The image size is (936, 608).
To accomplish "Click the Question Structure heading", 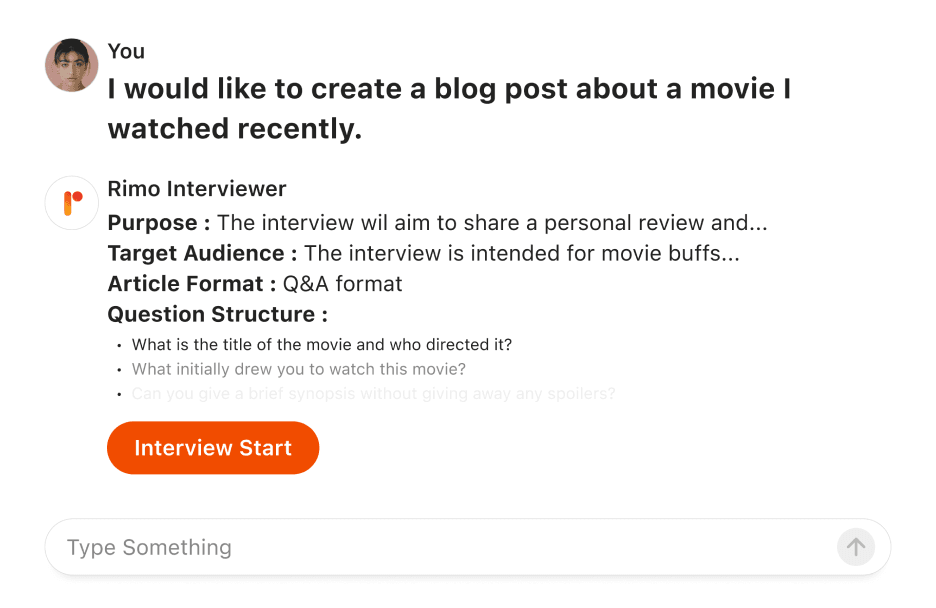I will [218, 314].
